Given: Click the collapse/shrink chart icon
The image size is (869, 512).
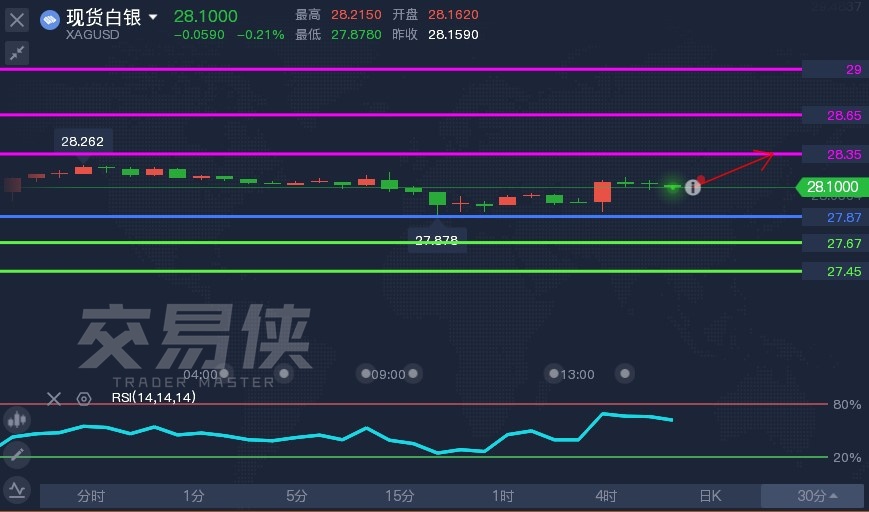Looking at the screenshot, I should click(x=17, y=53).
